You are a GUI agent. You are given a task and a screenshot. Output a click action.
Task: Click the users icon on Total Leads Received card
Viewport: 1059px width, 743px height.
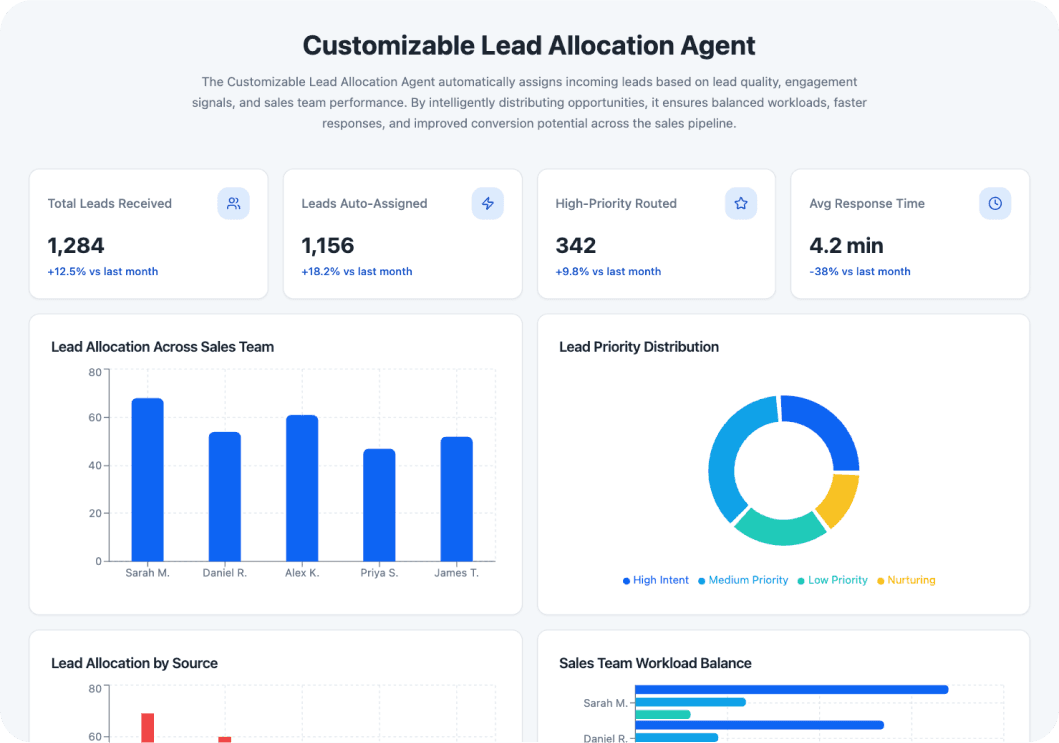tap(233, 203)
